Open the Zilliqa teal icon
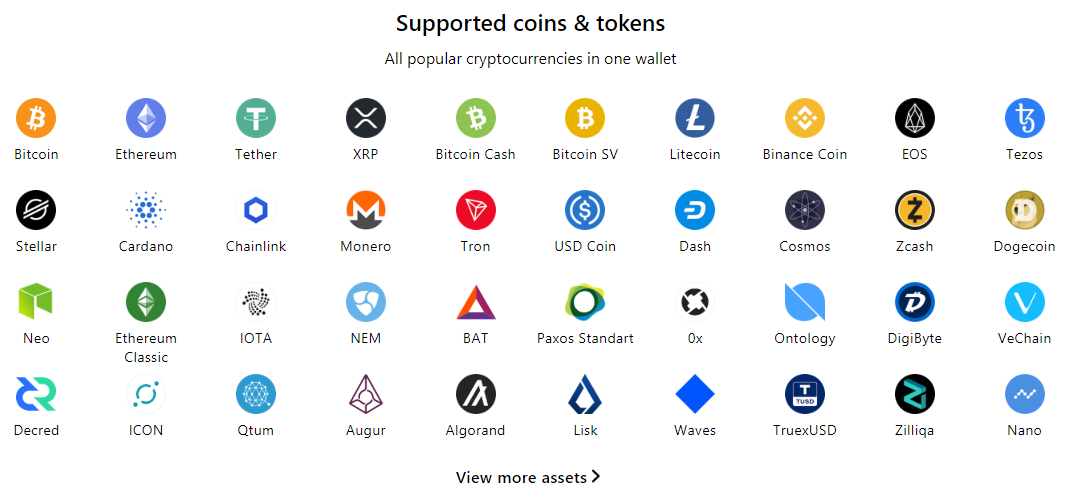This screenshot has height=500, width=1069. tap(915, 394)
